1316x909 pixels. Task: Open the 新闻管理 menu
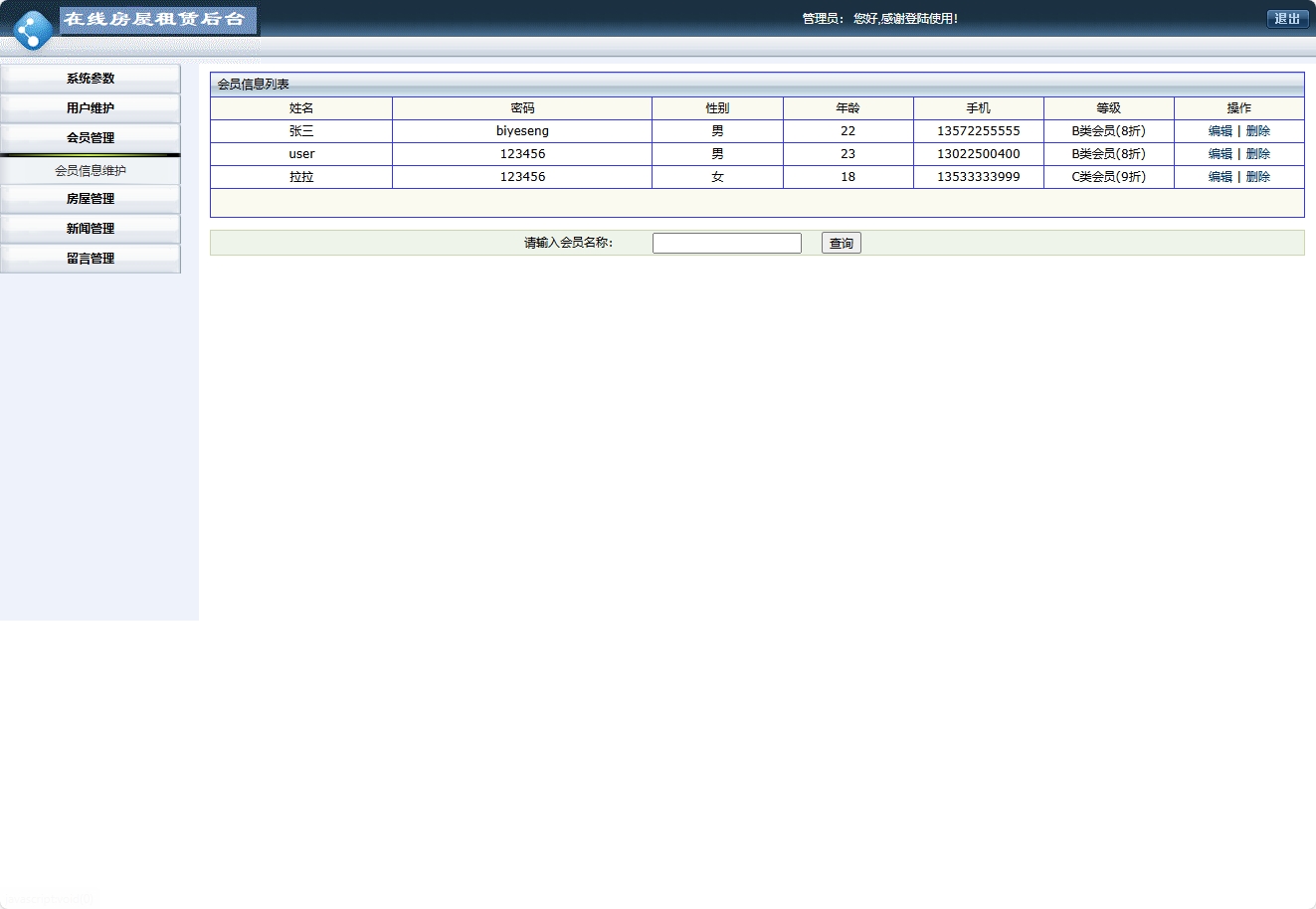(x=91, y=229)
